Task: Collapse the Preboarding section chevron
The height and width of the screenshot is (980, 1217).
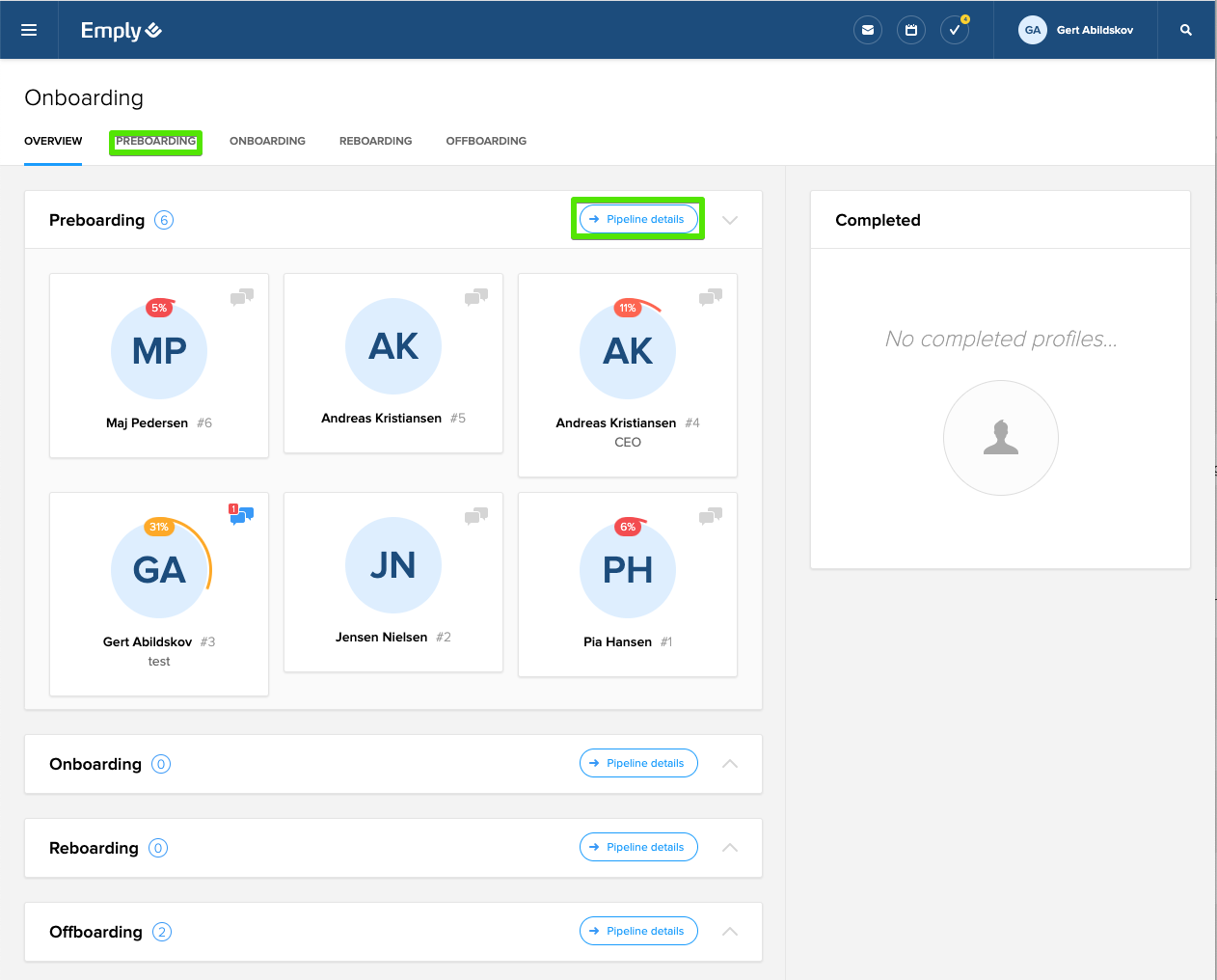Action: (730, 220)
